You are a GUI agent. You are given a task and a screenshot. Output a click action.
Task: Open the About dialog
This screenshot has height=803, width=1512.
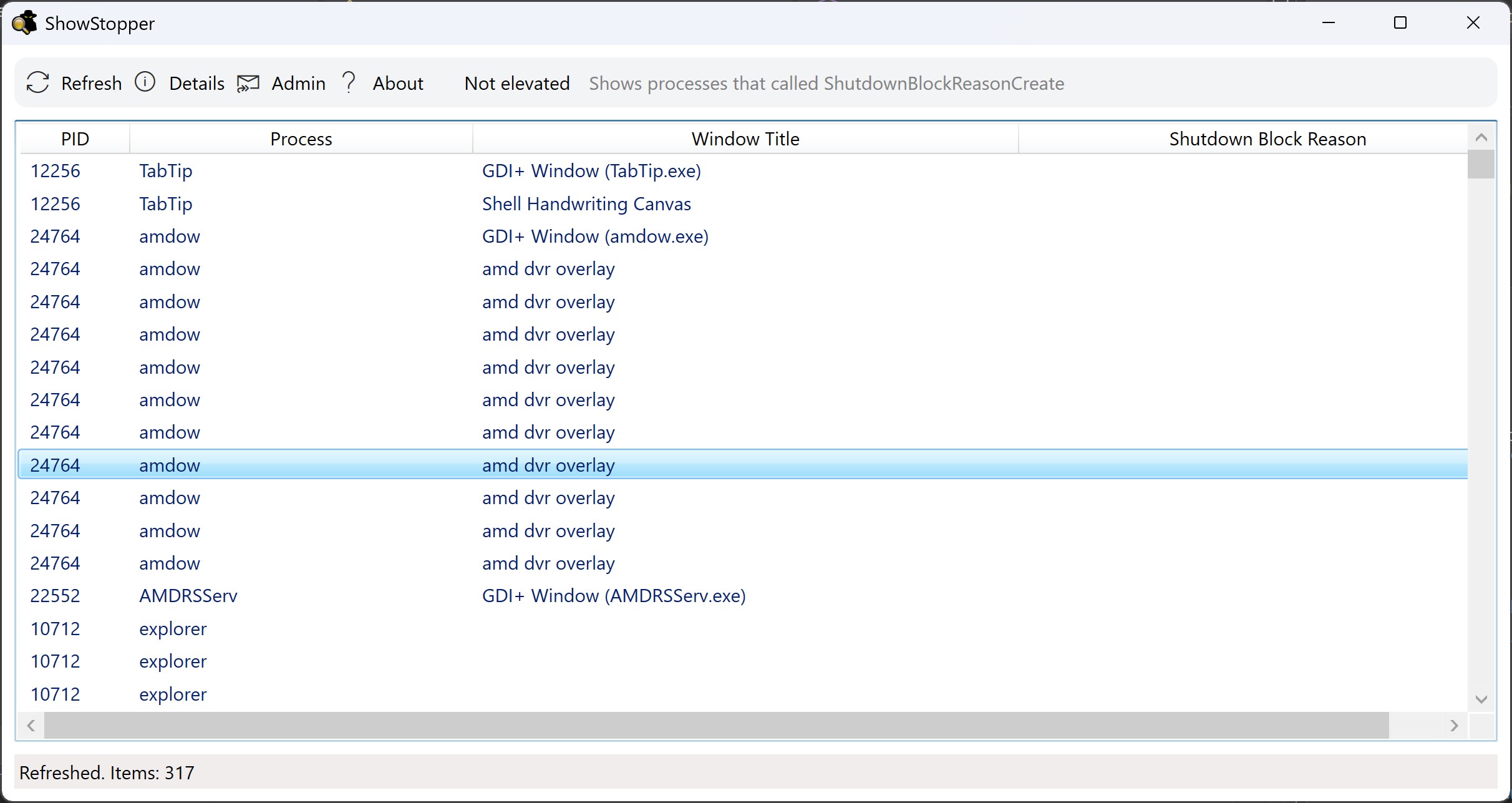pos(397,83)
